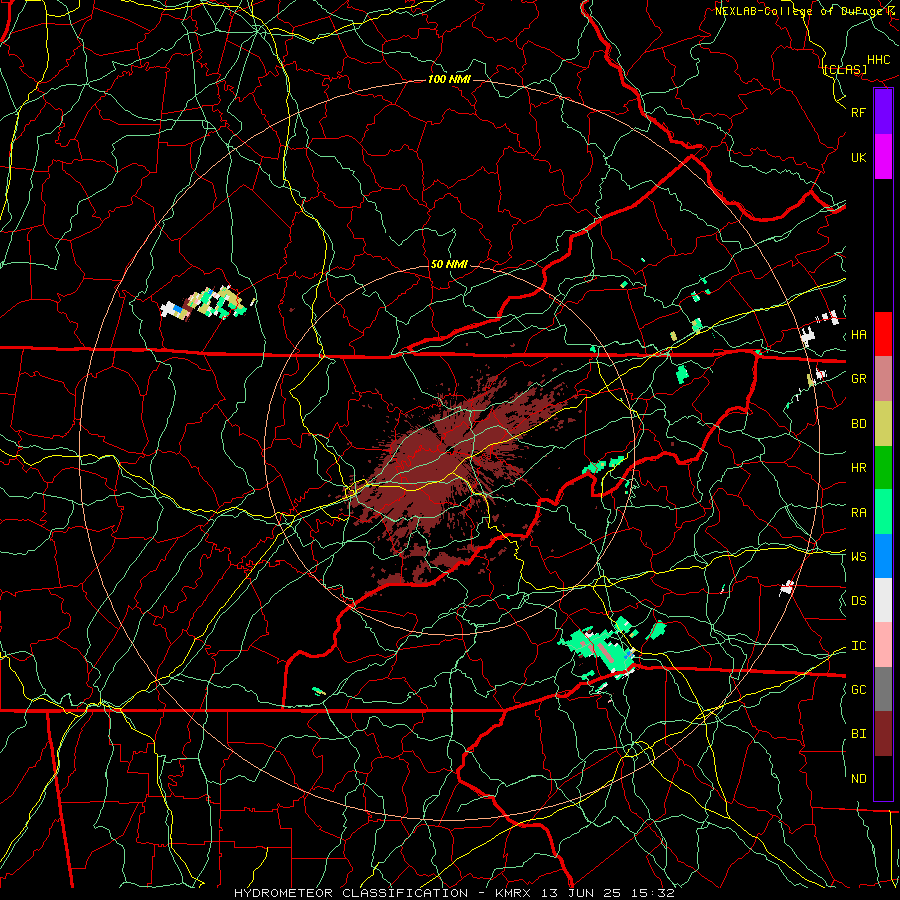Click the UK legend label
This screenshot has width=900, height=900.
[x=858, y=157]
